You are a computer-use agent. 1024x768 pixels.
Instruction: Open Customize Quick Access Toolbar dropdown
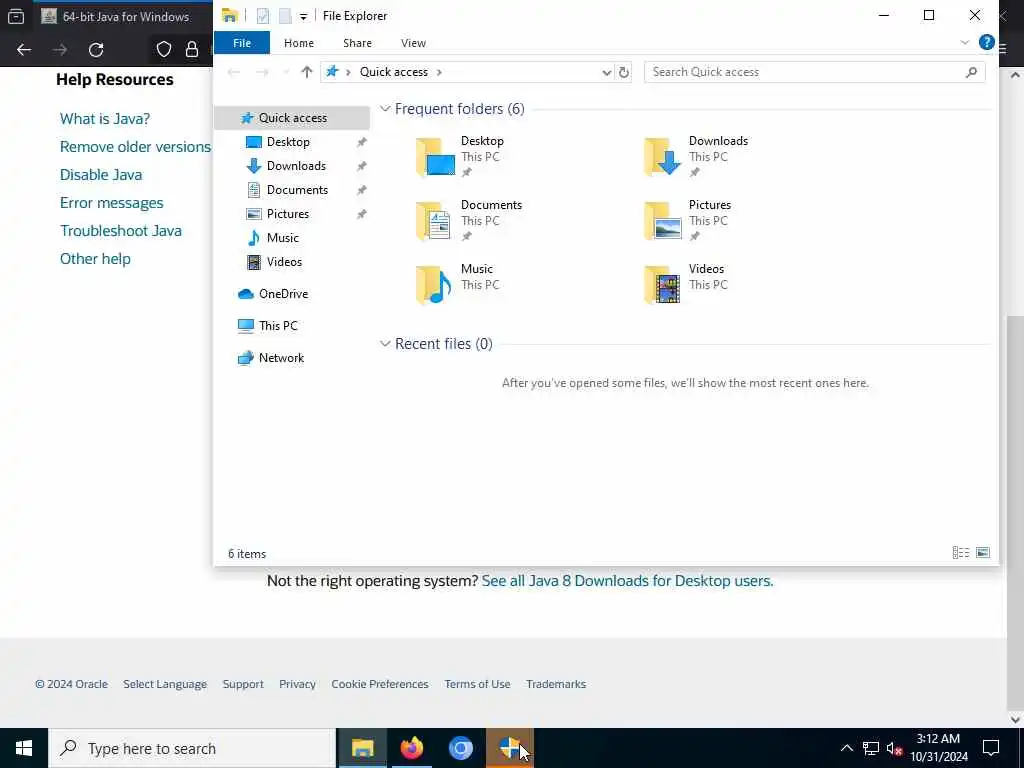303,16
